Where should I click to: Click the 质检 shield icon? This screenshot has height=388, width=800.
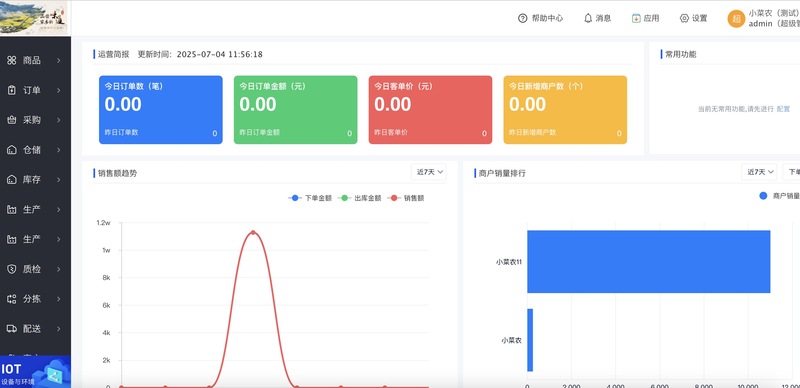click(12, 269)
